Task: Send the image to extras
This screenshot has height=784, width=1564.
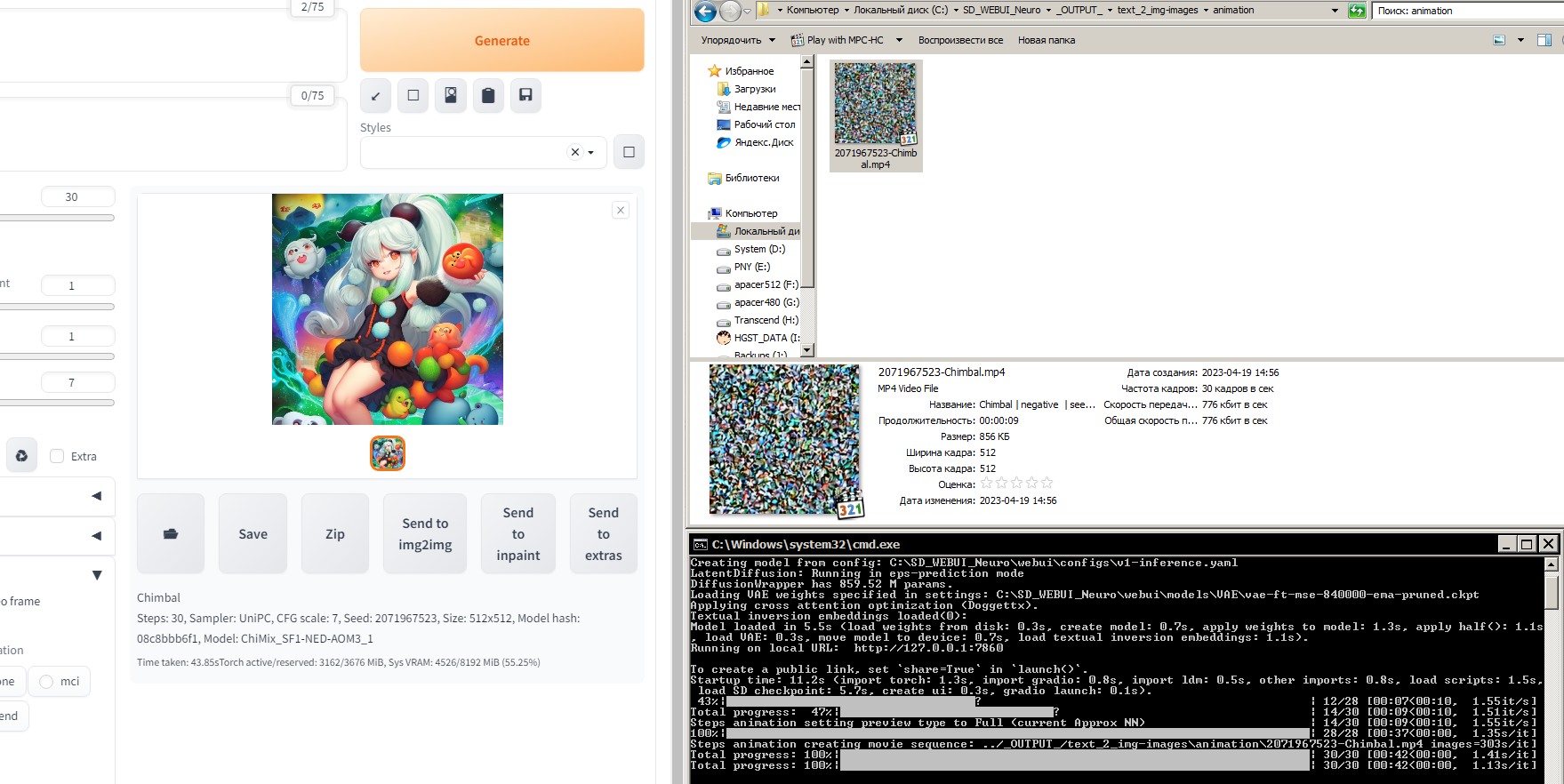Action: click(x=604, y=533)
